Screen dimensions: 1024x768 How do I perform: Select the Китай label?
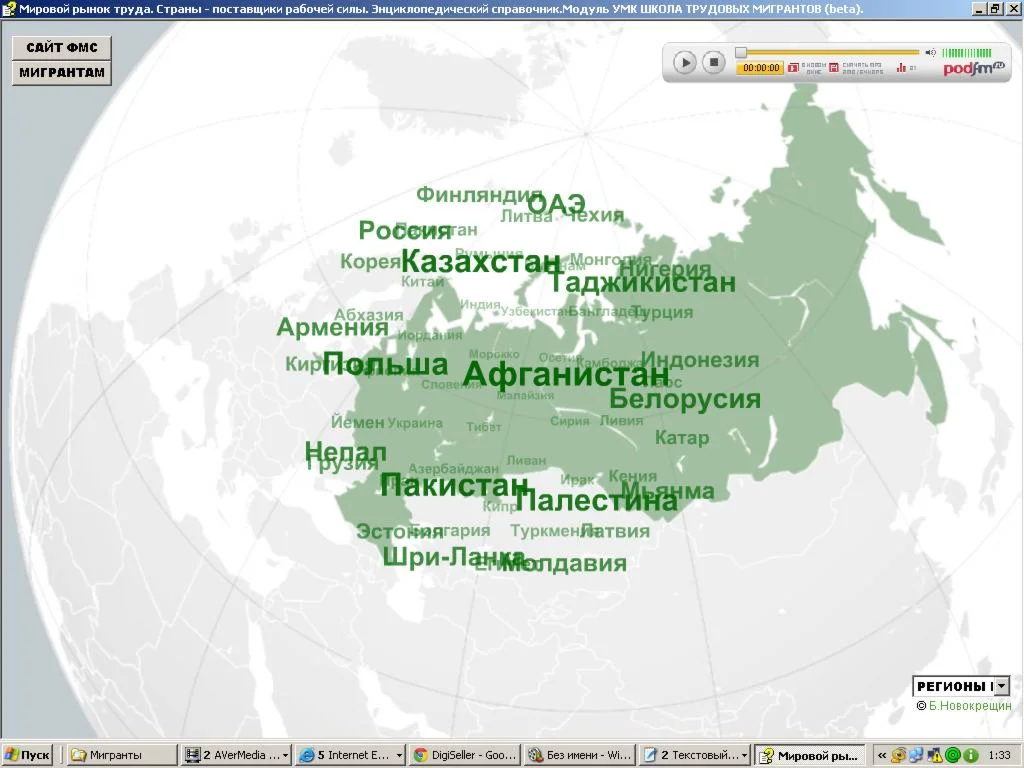pyautogui.click(x=423, y=281)
